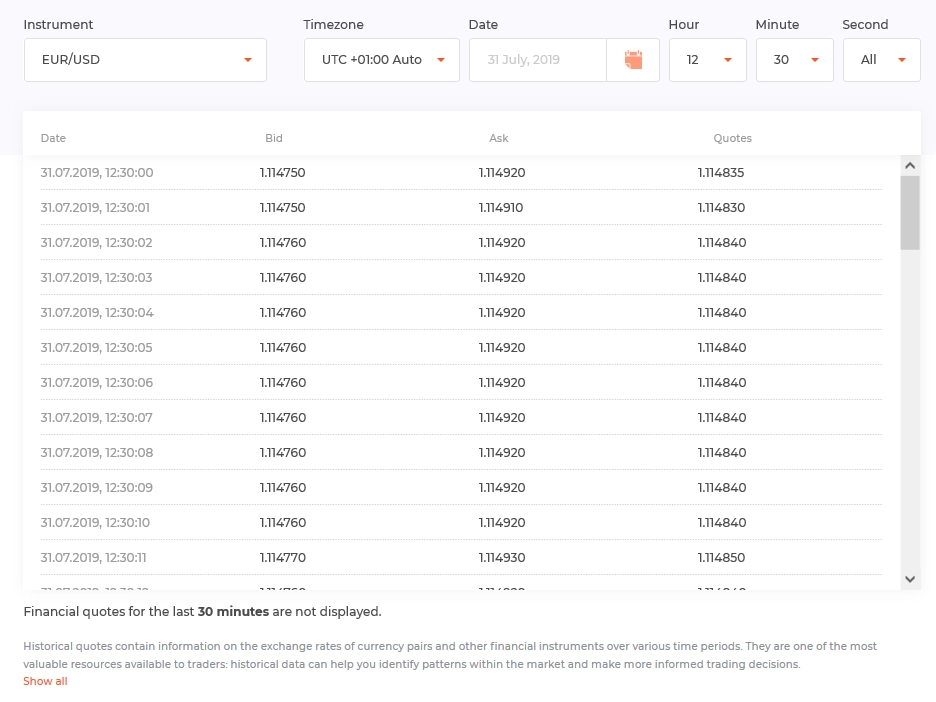Click the Date column header
This screenshot has width=936, height=702.
(x=53, y=138)
